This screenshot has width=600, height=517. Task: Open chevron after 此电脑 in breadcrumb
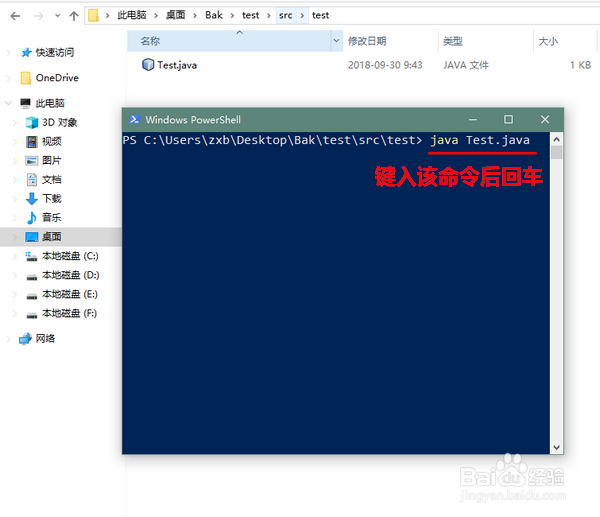coord(156,16)
